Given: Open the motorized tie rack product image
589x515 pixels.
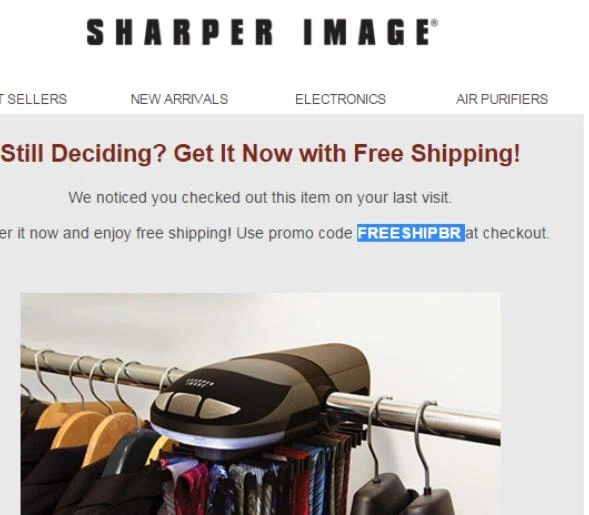Looking at the screenshot, I should [260, 404].
